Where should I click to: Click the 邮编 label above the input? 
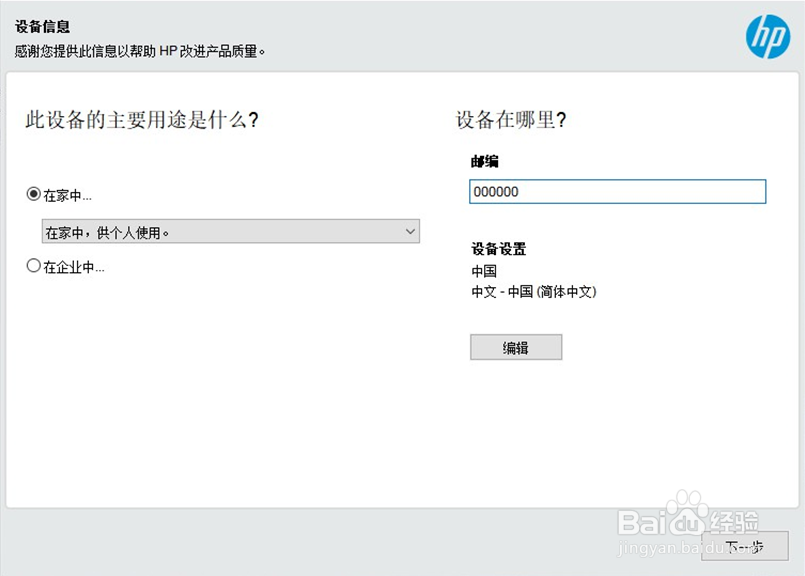[x=484, y=160]
